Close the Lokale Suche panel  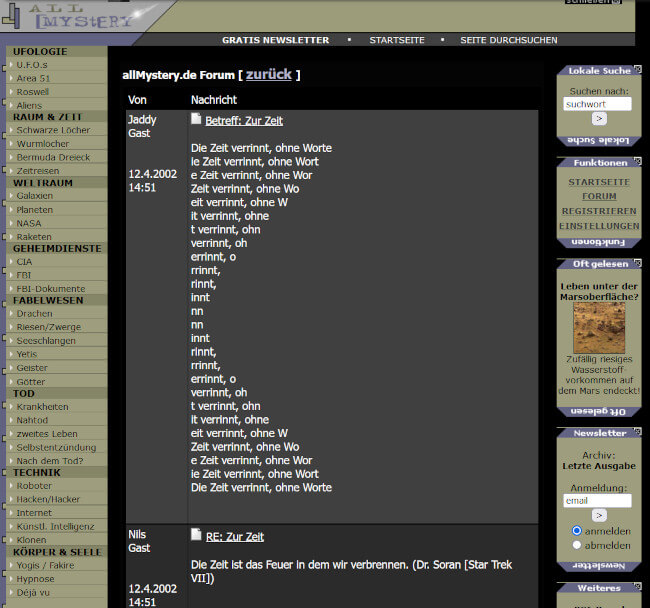pyautogui.click(x=637, y=70)
